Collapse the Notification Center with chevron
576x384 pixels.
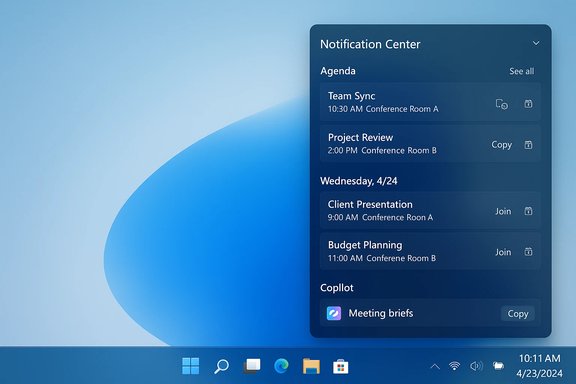536,43
